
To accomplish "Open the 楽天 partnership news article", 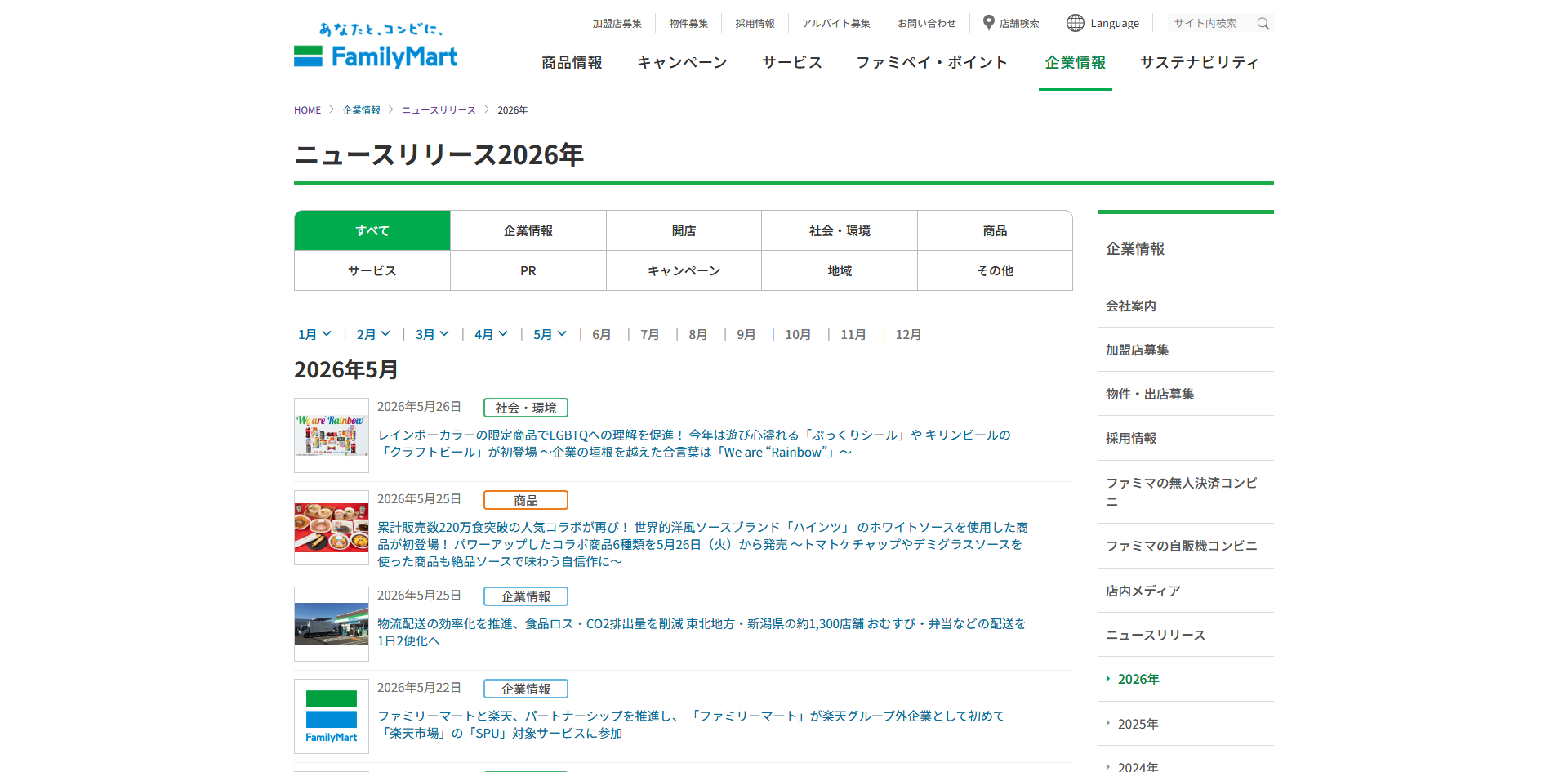I will coord(691,725).
